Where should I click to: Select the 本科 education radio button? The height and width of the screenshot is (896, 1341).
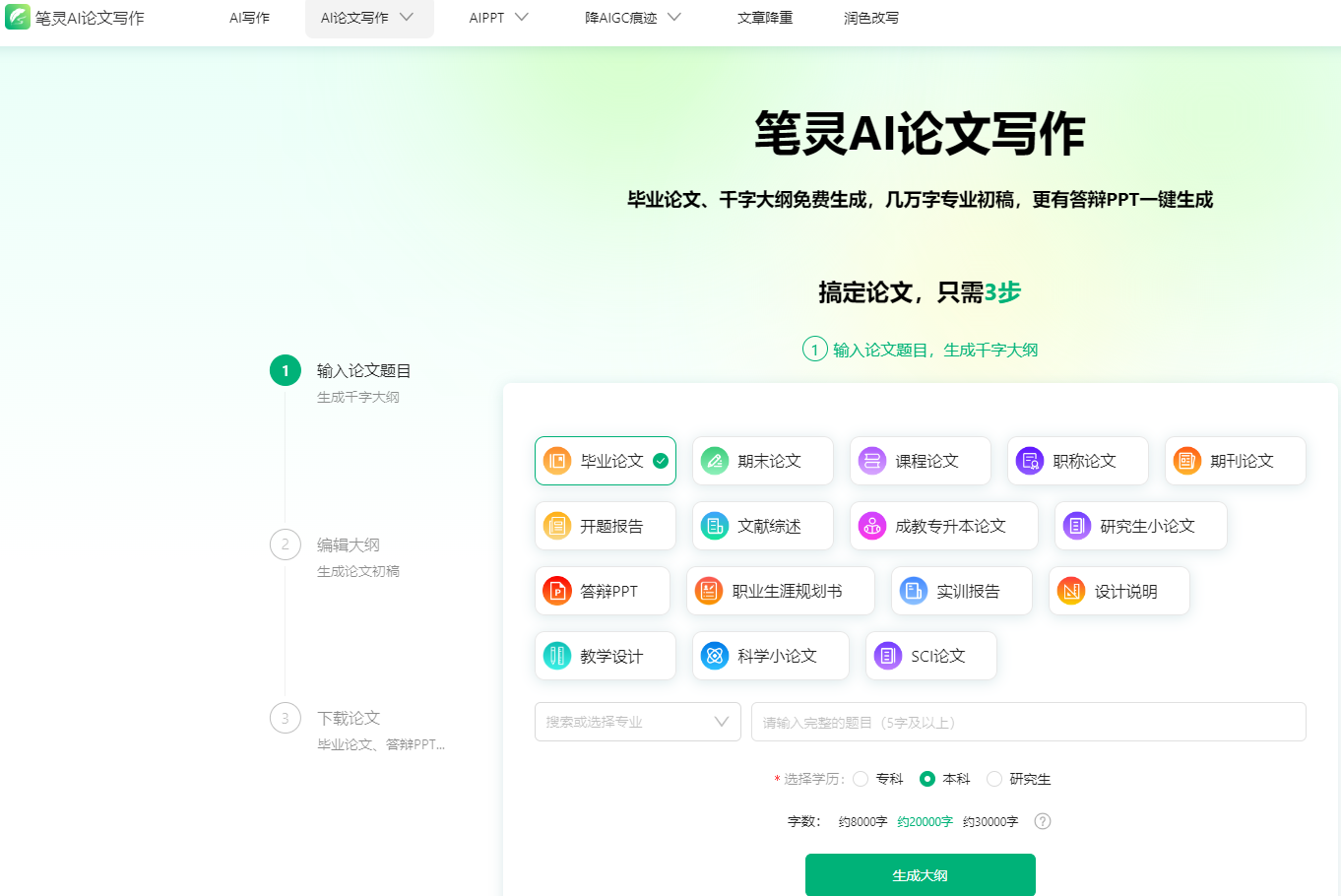point(927,779)
